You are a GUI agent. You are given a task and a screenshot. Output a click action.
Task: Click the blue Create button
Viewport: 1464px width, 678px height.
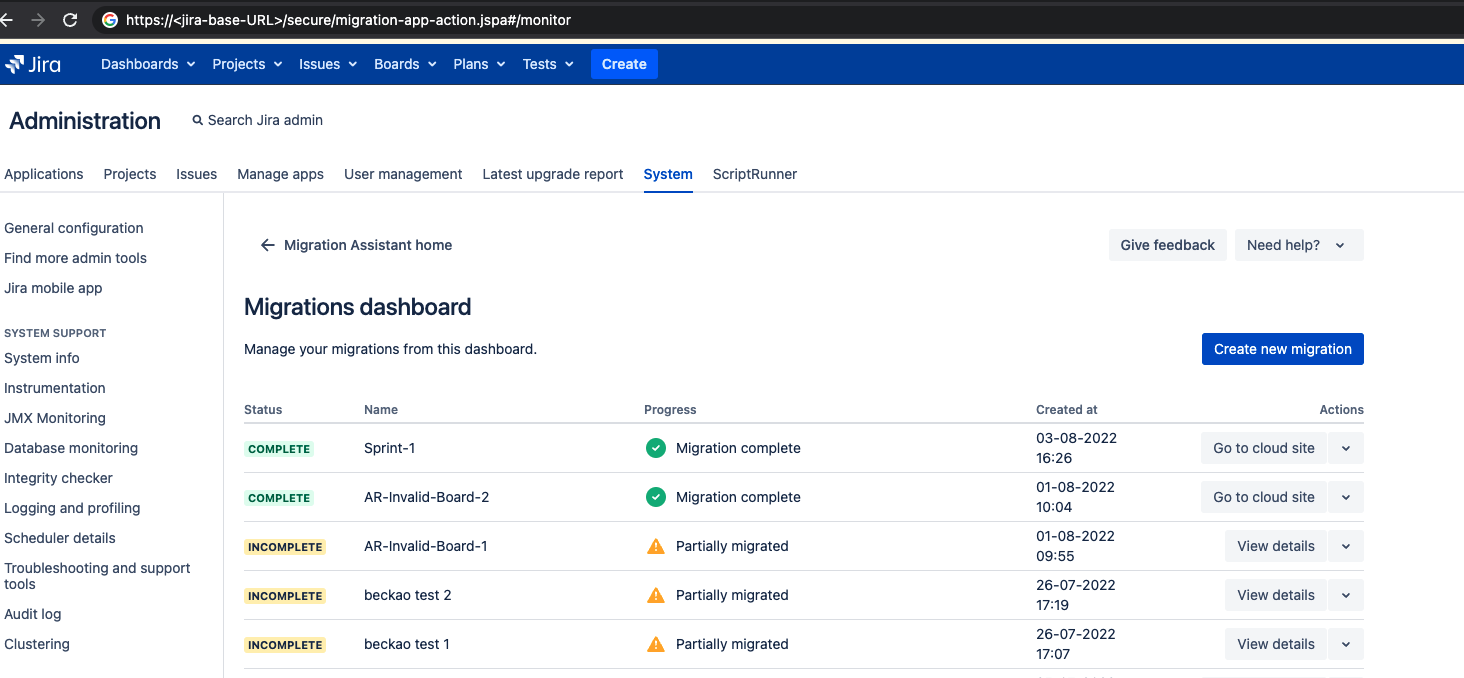tap(624, 64)
